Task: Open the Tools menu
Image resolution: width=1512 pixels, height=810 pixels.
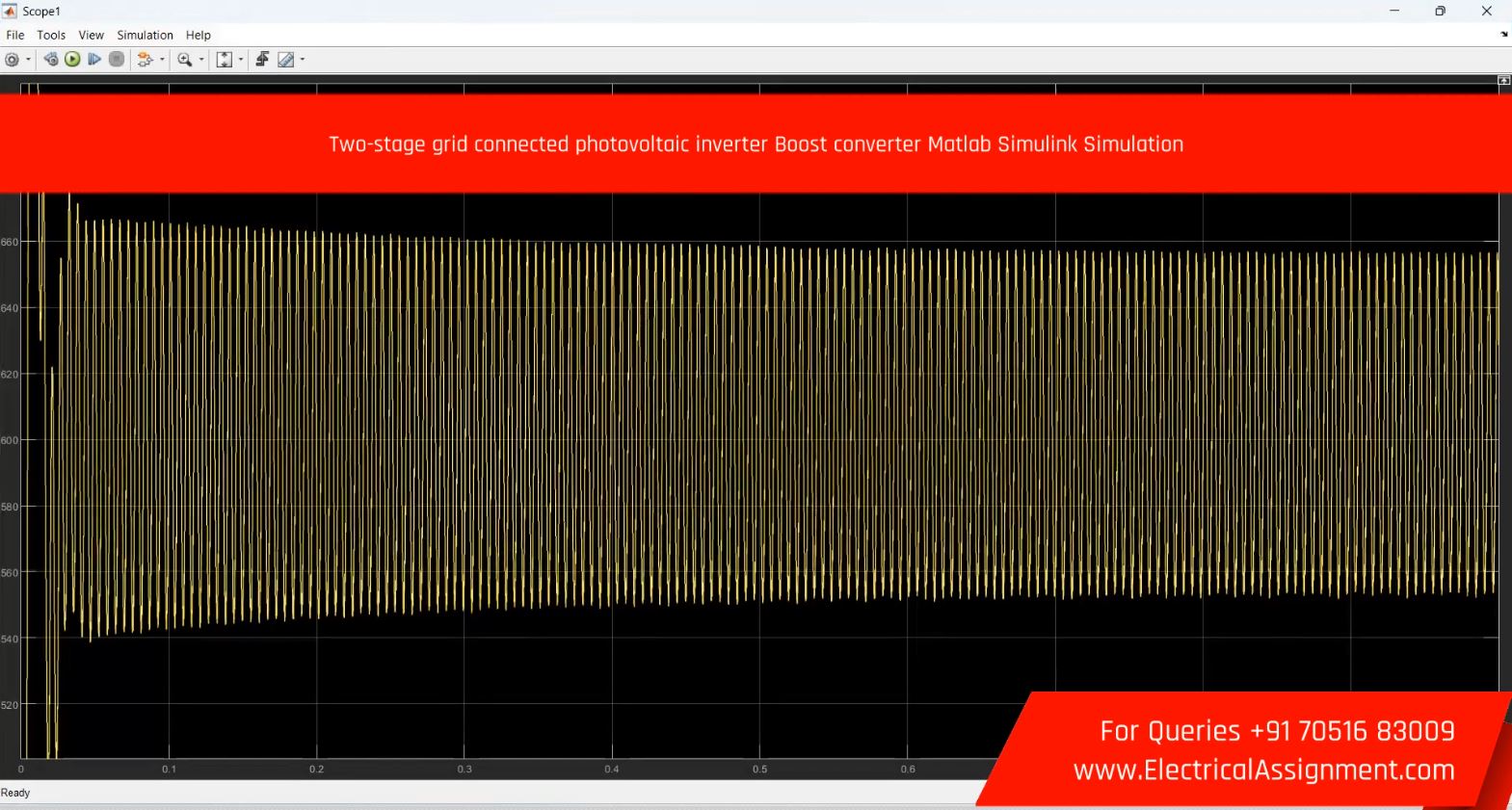Action: (51, 35)
